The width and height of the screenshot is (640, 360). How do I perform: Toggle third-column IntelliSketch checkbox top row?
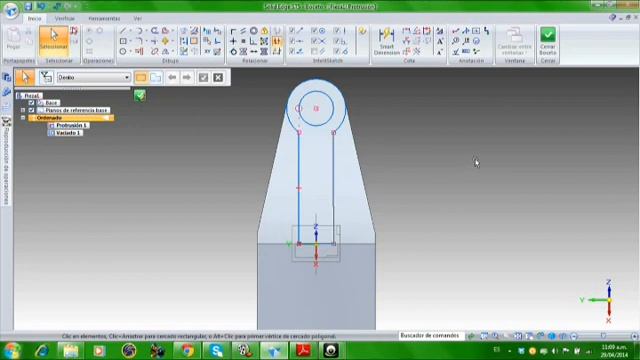click(x=336, y=31)
